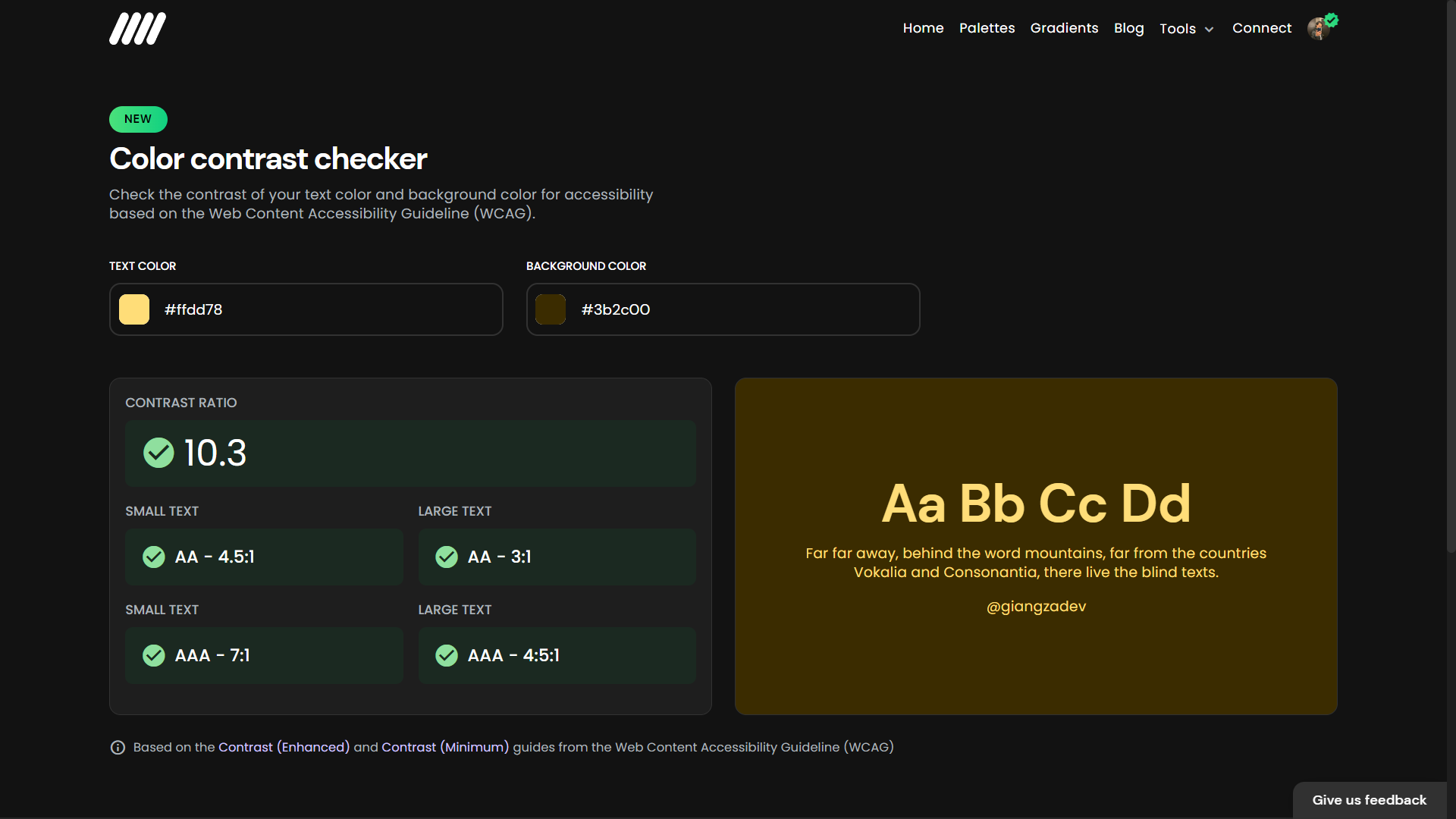Click the Aa Bb Cc Dd preview text
Image resolution: width=1456 pixels, height=819 pixels.
point(1036,504)
